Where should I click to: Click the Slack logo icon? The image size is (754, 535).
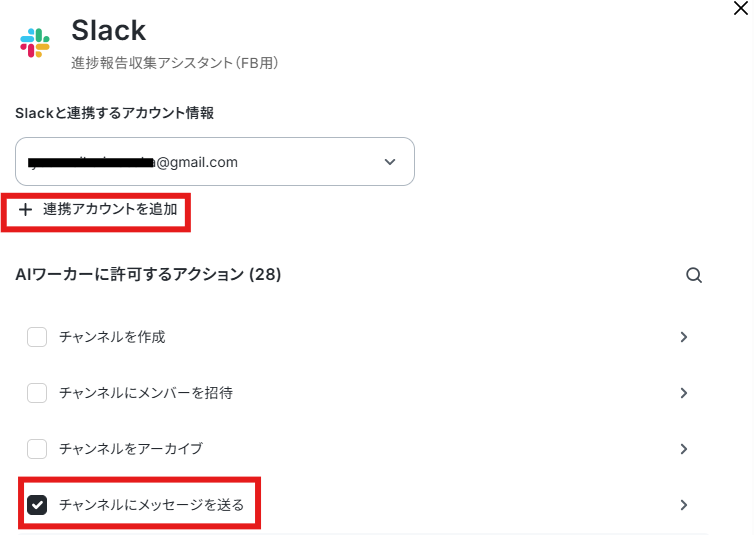[35, 43]
